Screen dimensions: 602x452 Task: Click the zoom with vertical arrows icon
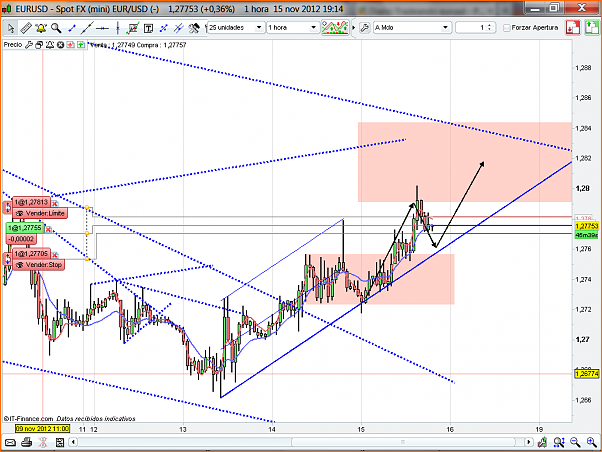pos(559,442)
